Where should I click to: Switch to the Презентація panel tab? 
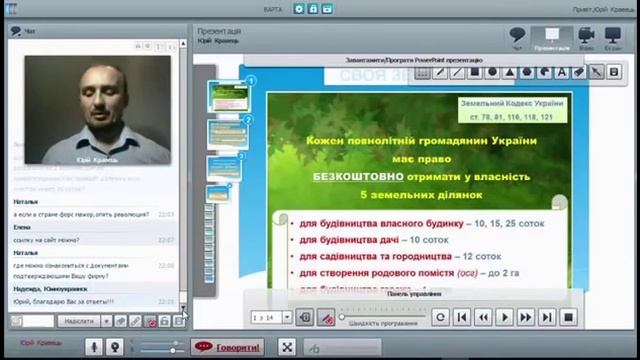click(552, 39)
